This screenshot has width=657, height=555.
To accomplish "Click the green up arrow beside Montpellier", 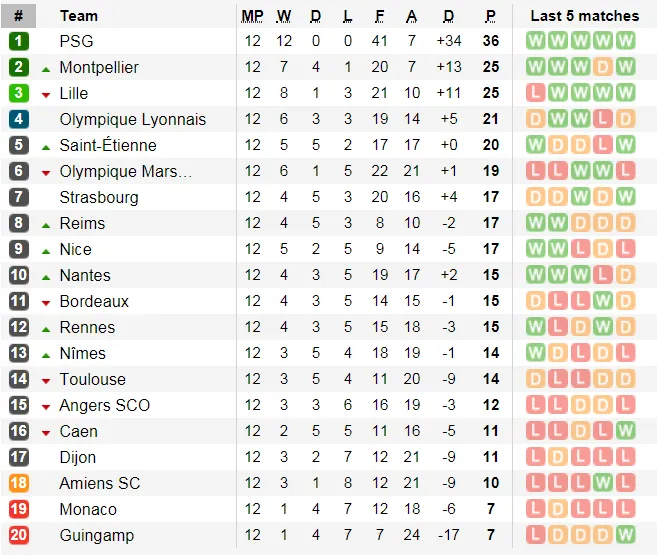I will pyautogui.click(x=46, y=68).
